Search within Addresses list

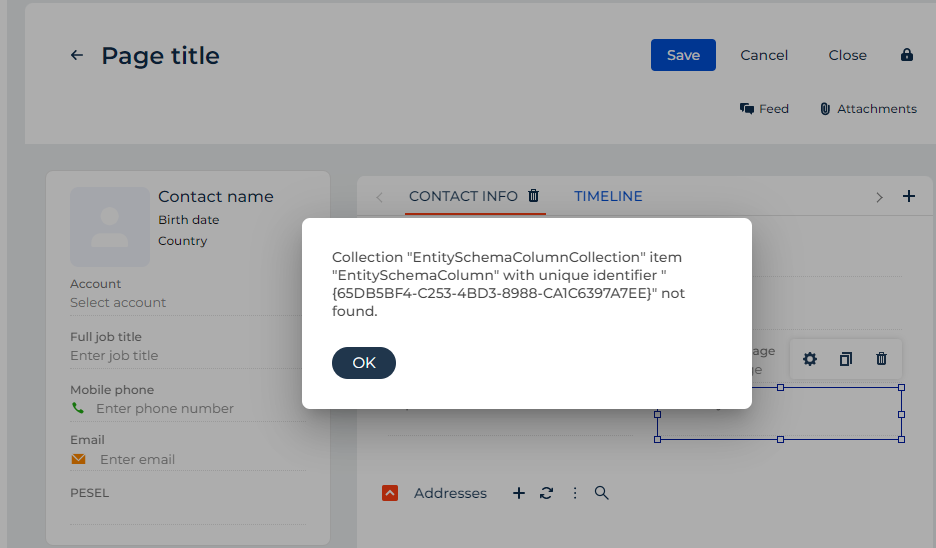602,493
